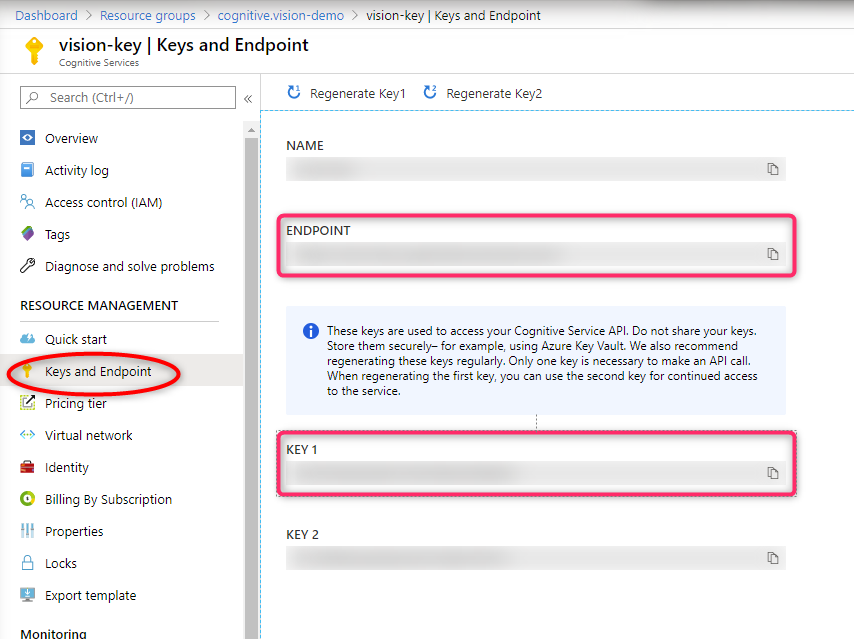Click the Regenerate Key1 refresh icon
This screenshot has width=854, height=639.
pos(294,92)
